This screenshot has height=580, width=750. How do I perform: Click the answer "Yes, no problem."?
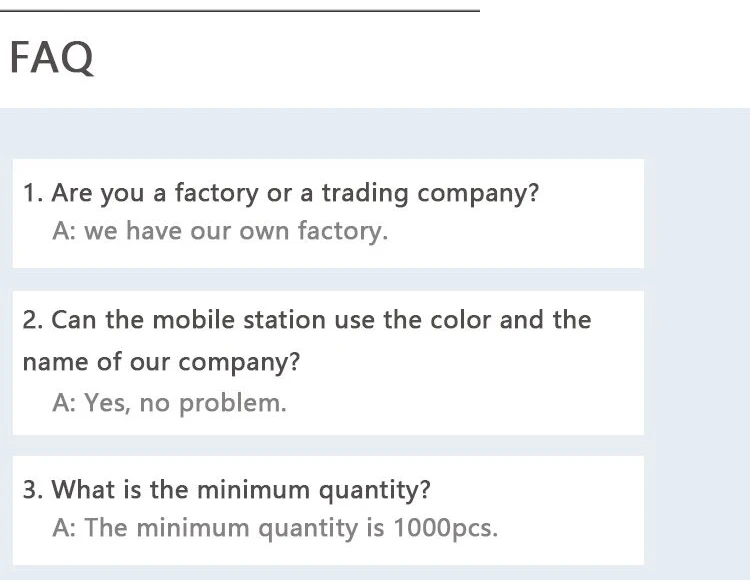(x=169, y=403)
